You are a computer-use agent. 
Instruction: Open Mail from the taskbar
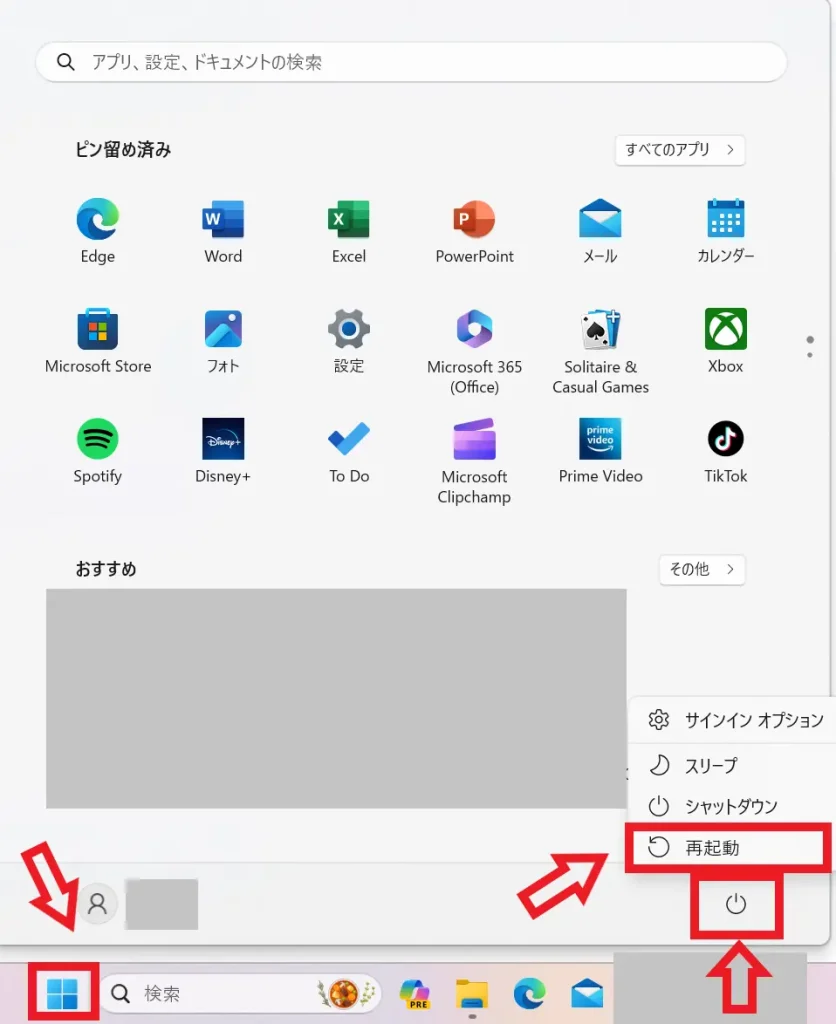[x=587, y=994]
